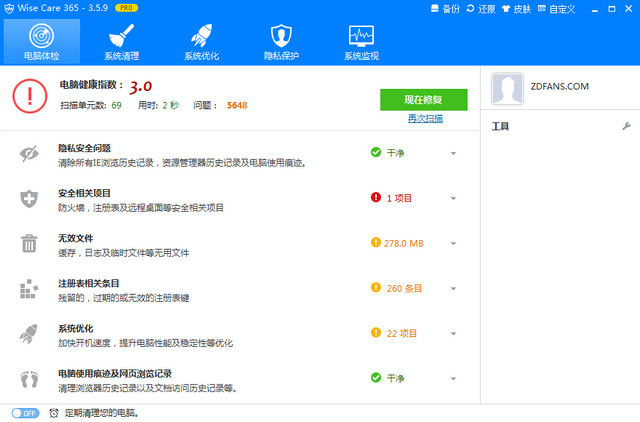The height and width of the screenshot is (422, 640).
Task: Minimize the Wise Care 365 window
Action: pyautogui.click(x=595, y=9)
